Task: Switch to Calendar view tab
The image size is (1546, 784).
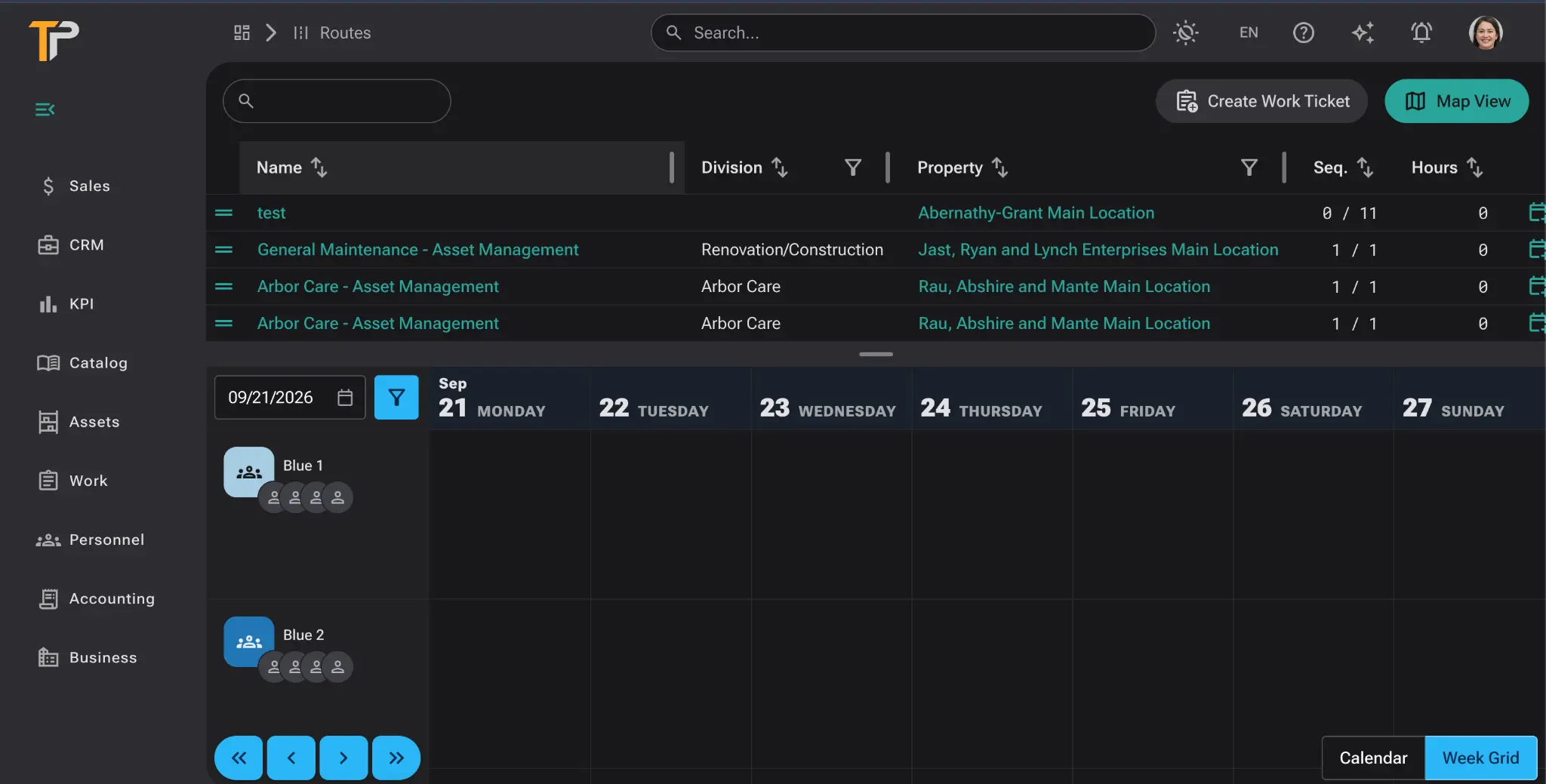Action: tap(1373, 758)
